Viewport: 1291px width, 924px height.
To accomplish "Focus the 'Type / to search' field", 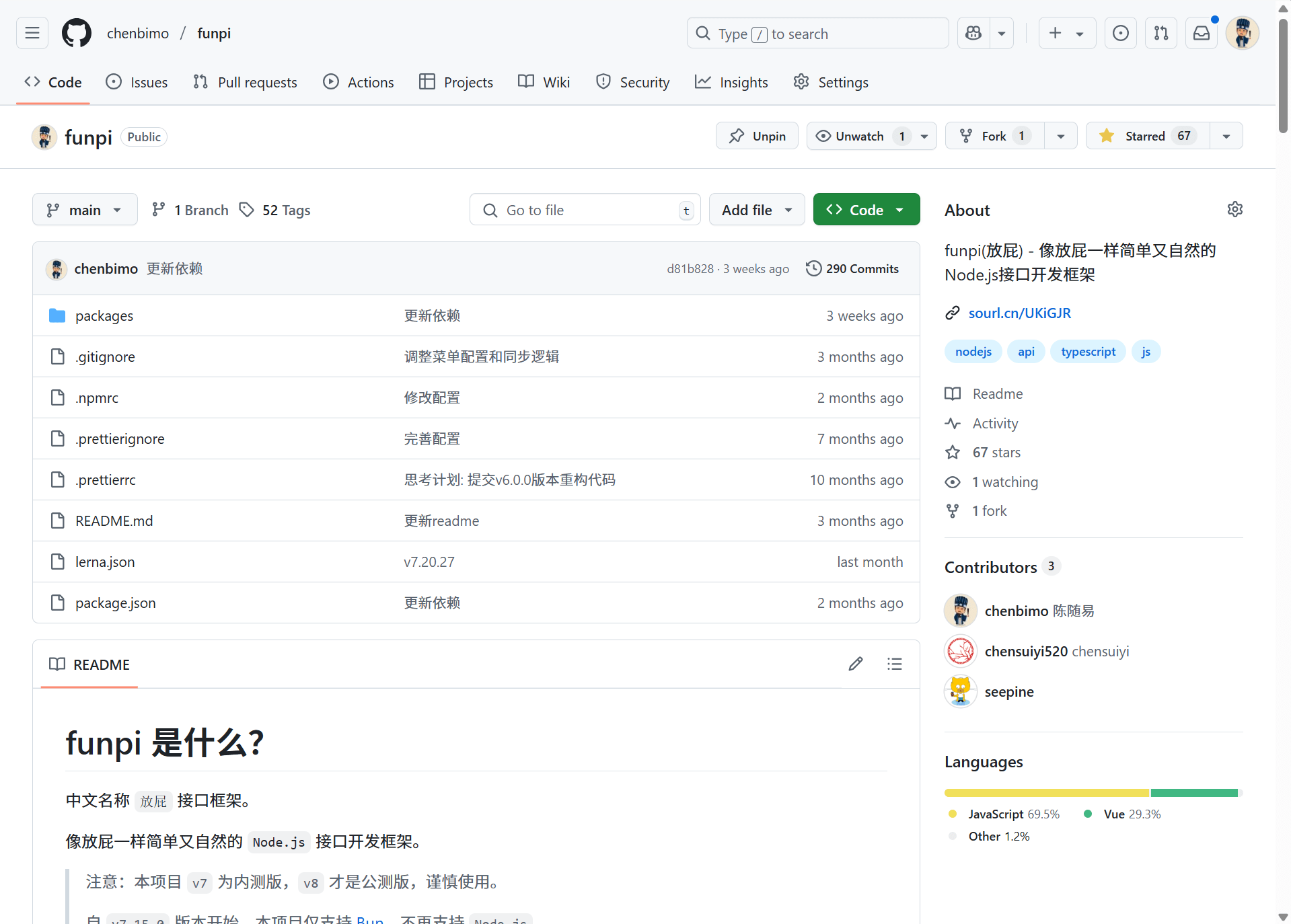I will (817, 33).
